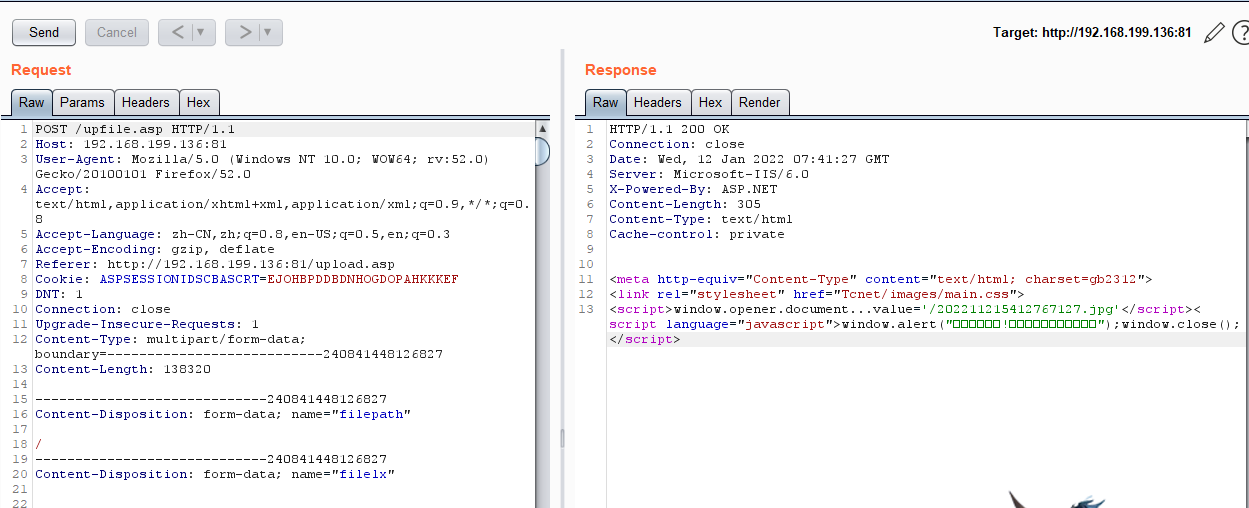Click the 'HTTP/1.1 200 OK' response line
This screenshot has width=1249, height=508.
click(x=669, y=129)
